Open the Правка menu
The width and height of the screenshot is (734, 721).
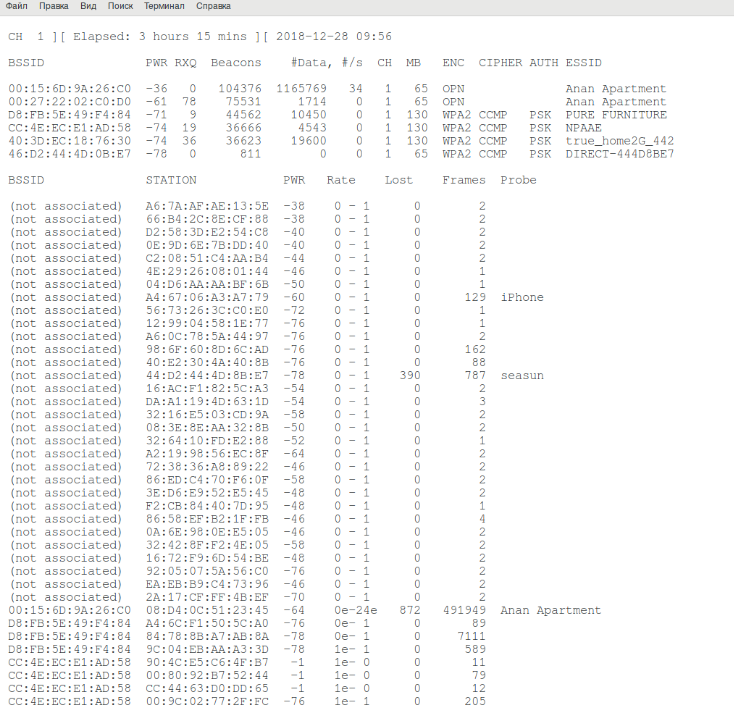(54, 6)
